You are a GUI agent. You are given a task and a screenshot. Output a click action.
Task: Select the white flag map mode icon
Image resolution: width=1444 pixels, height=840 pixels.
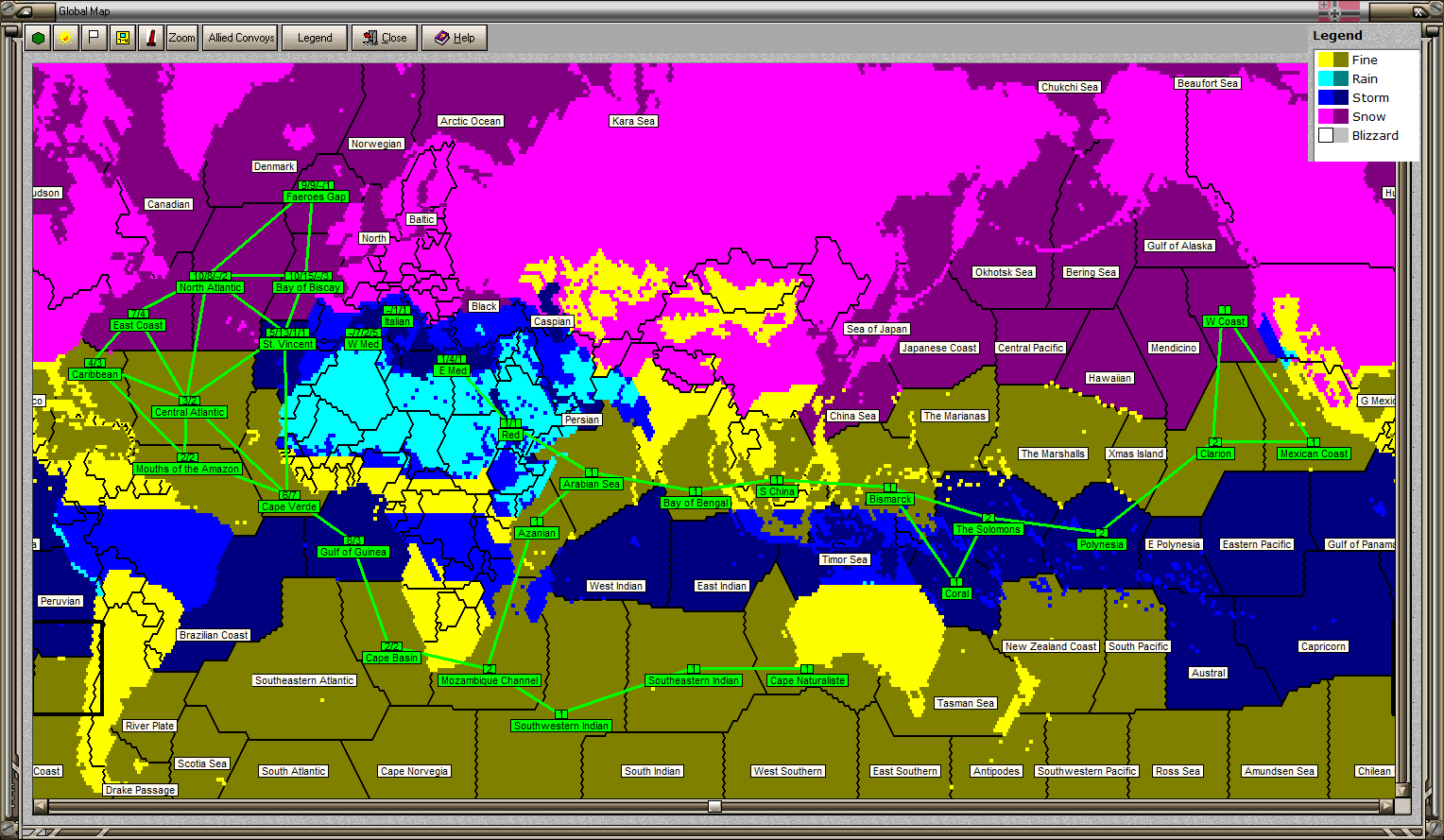94,38
